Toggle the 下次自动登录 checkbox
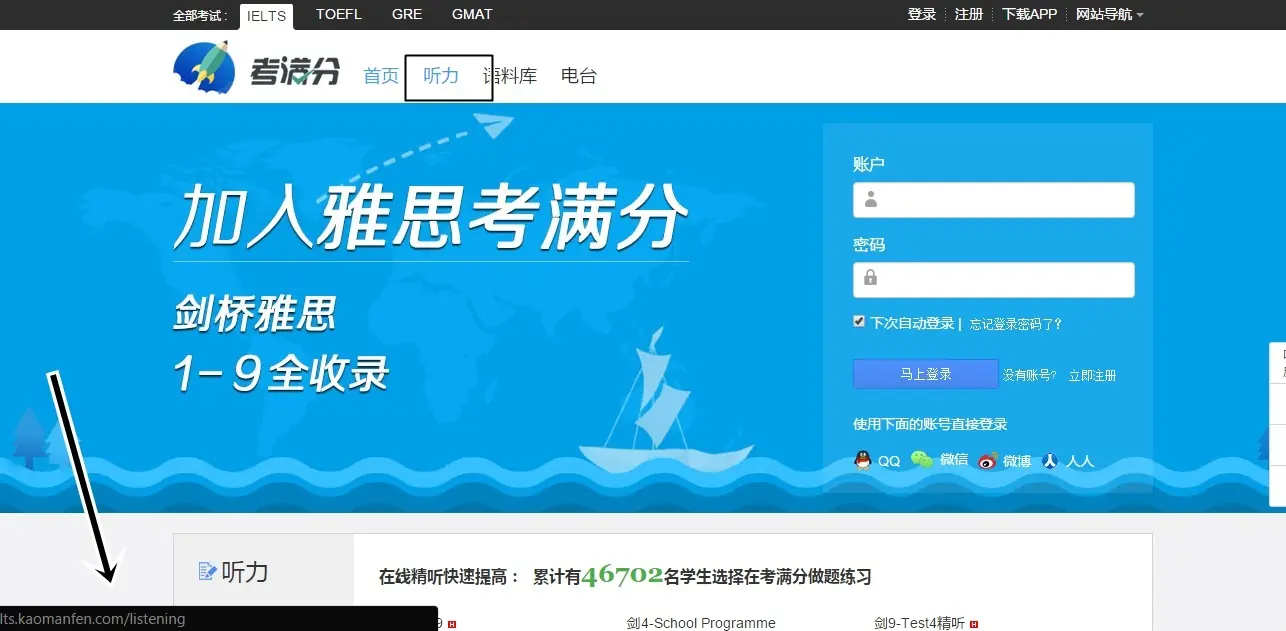 tap(859, 322)
